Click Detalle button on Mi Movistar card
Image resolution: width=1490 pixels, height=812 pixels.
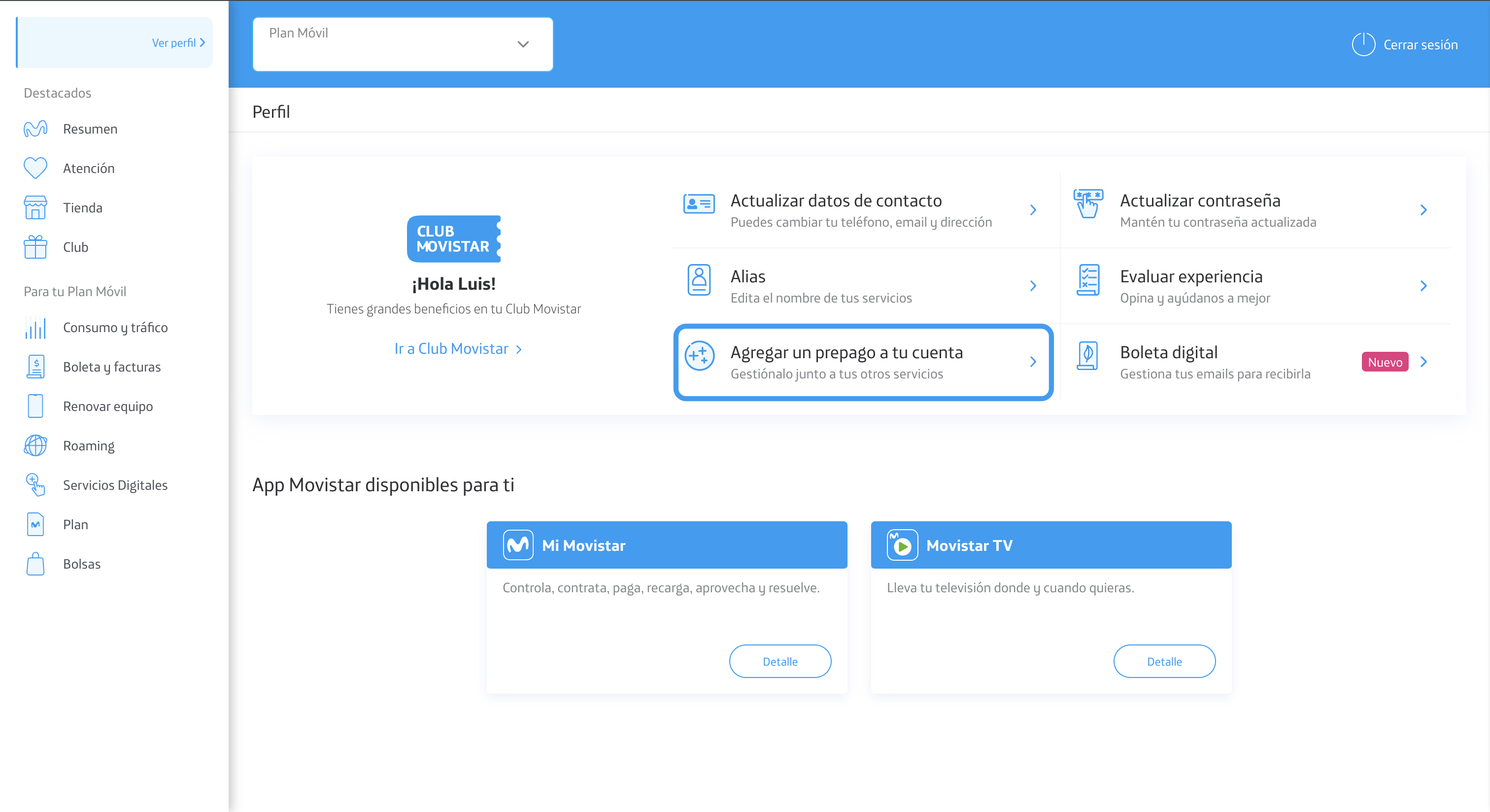coord(779,661)
